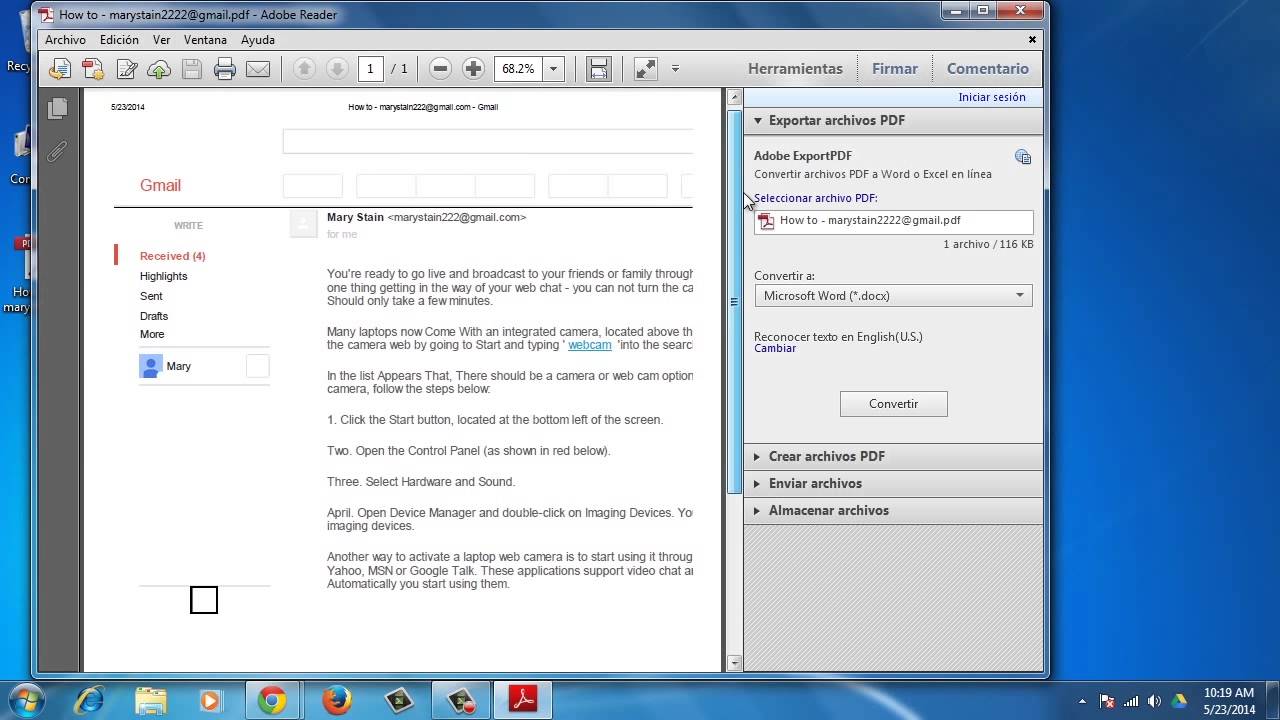Click the Convertir button
Image resolution: width=1280 pixels, height=720 pixels.
pos(894,404)
